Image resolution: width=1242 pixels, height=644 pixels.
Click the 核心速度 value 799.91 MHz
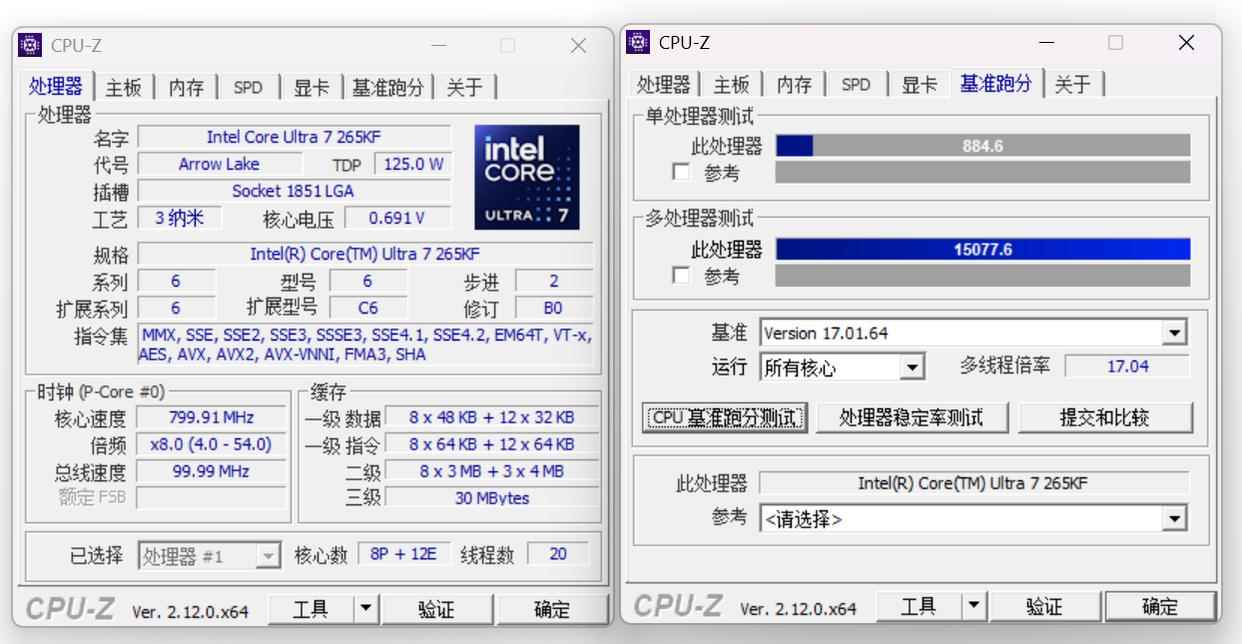click(x=211, y=417)
